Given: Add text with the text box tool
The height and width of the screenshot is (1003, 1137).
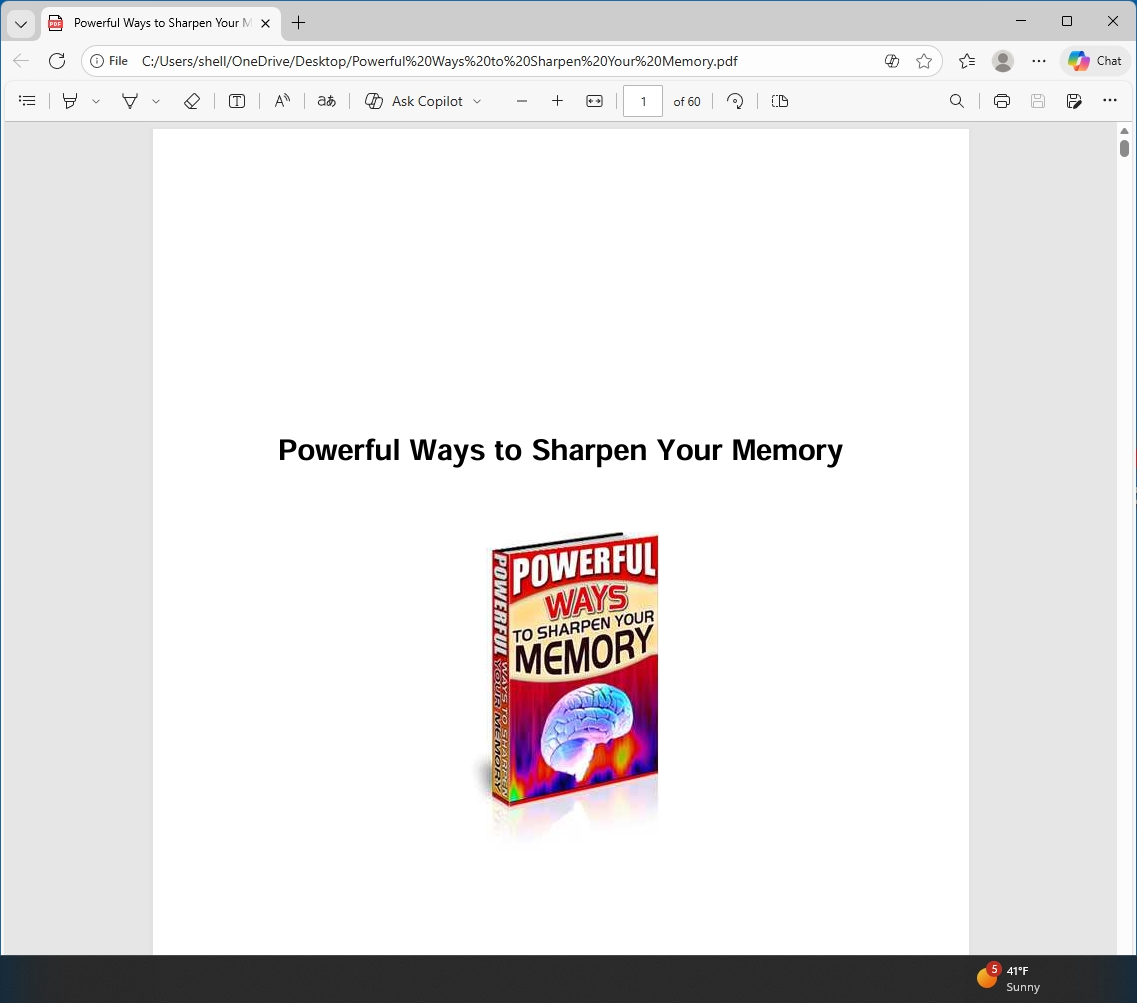Looking at the screenshot, I should click(x=237, y=101).
